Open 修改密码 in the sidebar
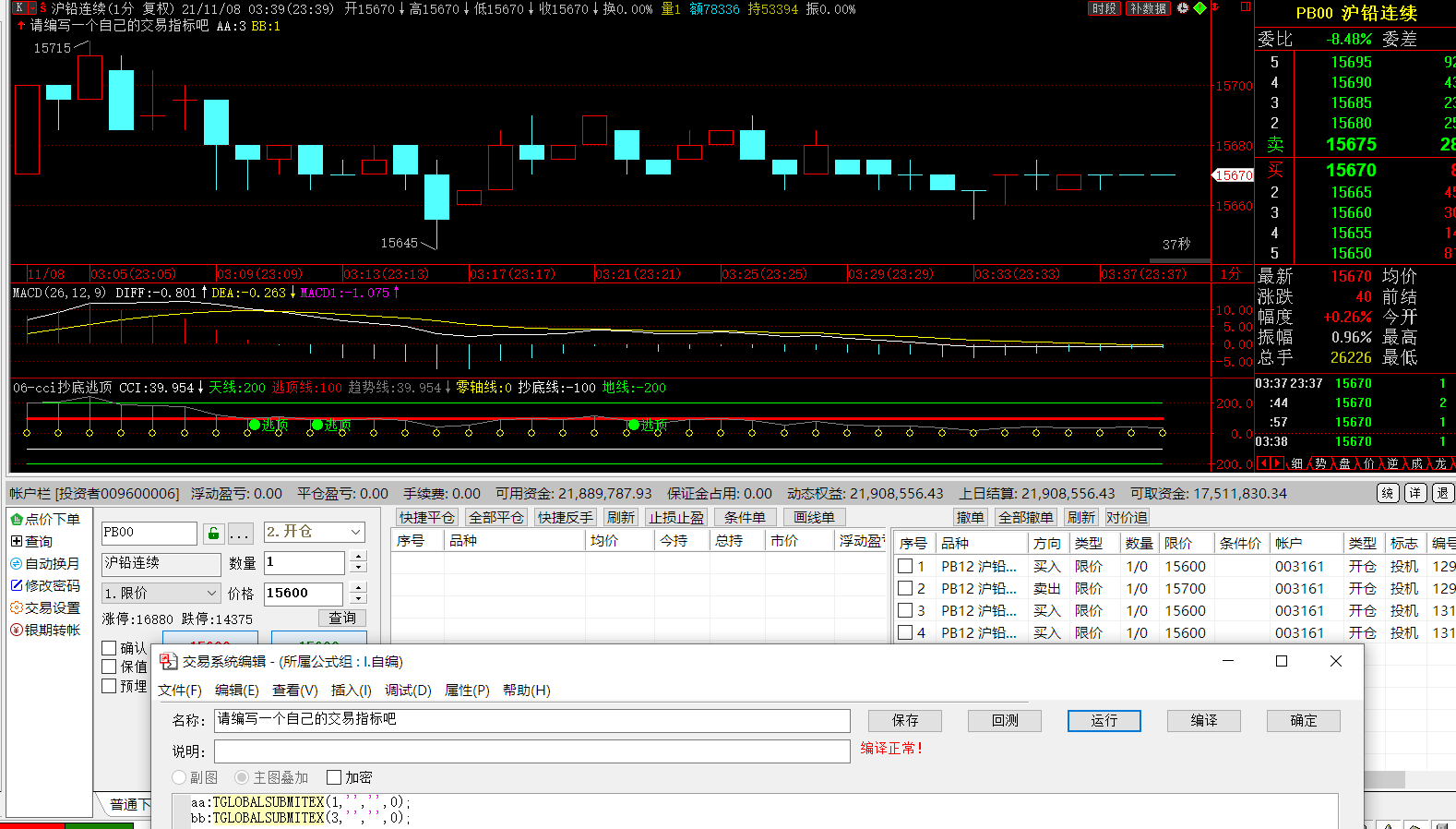The image size is (1456, 829). tap(44, 585)
